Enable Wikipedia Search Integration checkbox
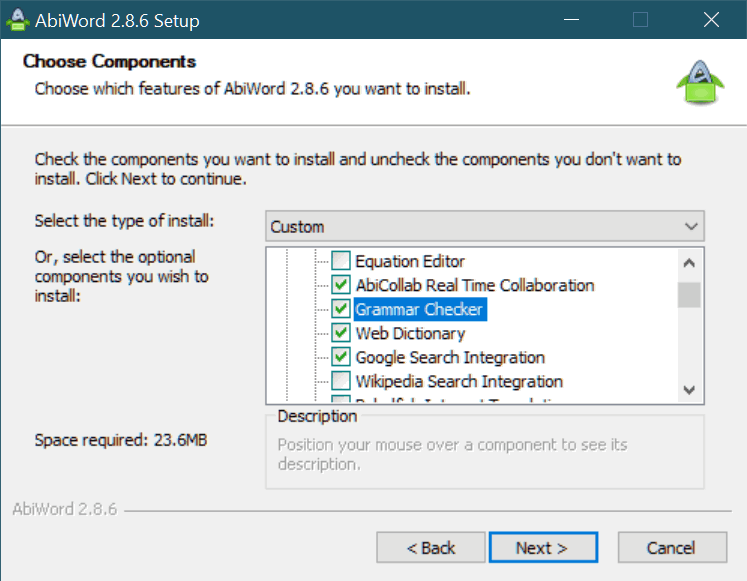The width and height of the screenshot is (747, 581). click(341, 381)
